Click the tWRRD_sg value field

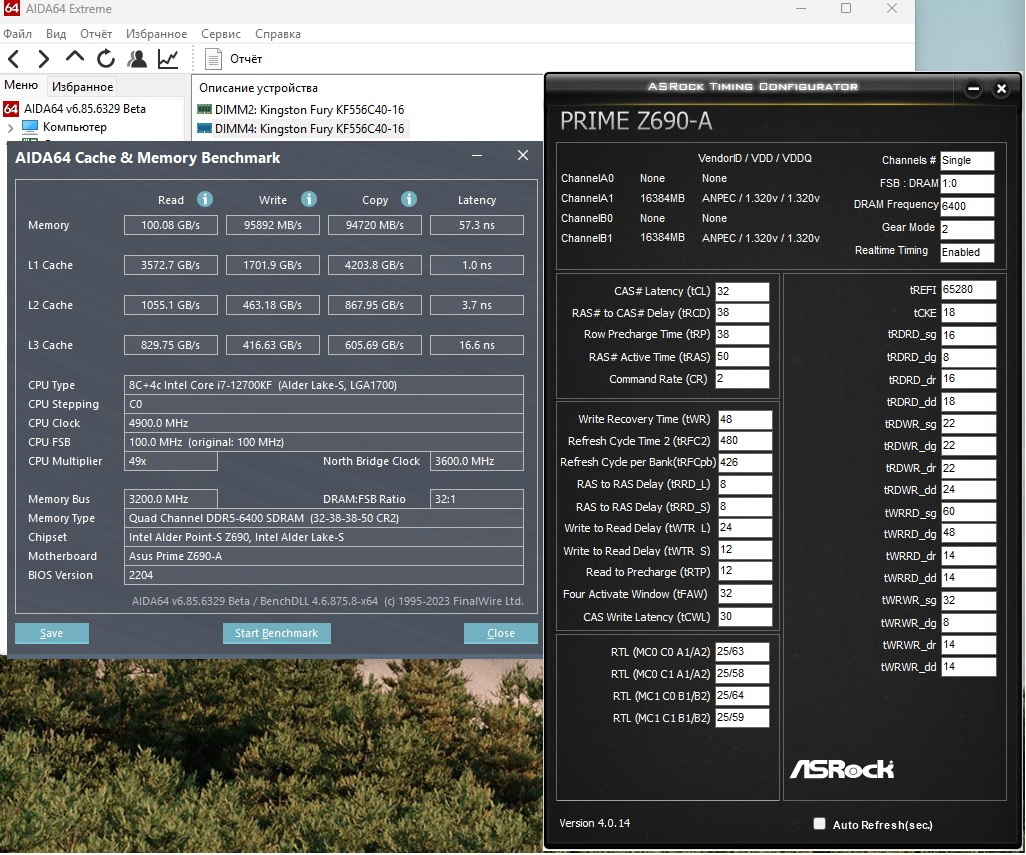click(x=968, y=512)
